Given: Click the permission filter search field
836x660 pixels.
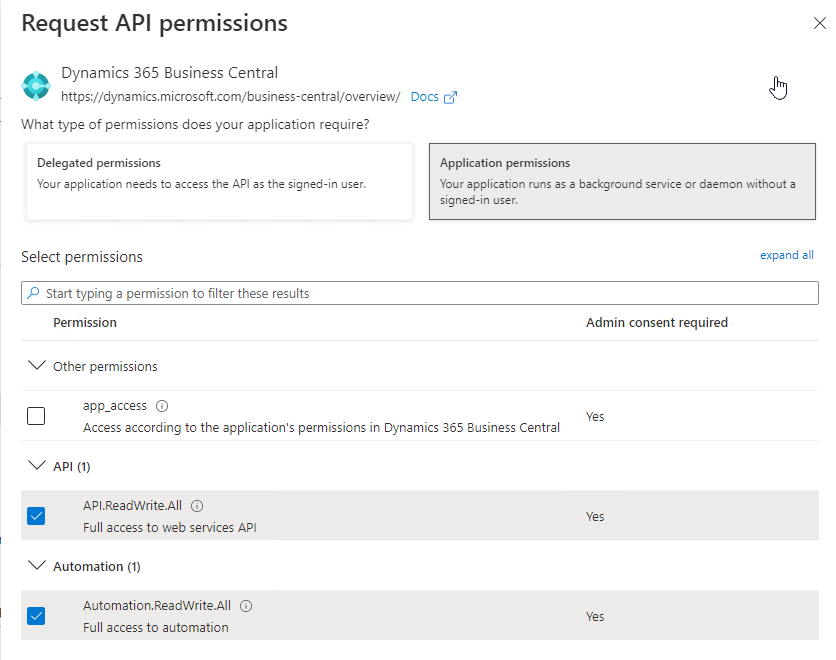Looking at the screenshot, I should pos(420,293).
